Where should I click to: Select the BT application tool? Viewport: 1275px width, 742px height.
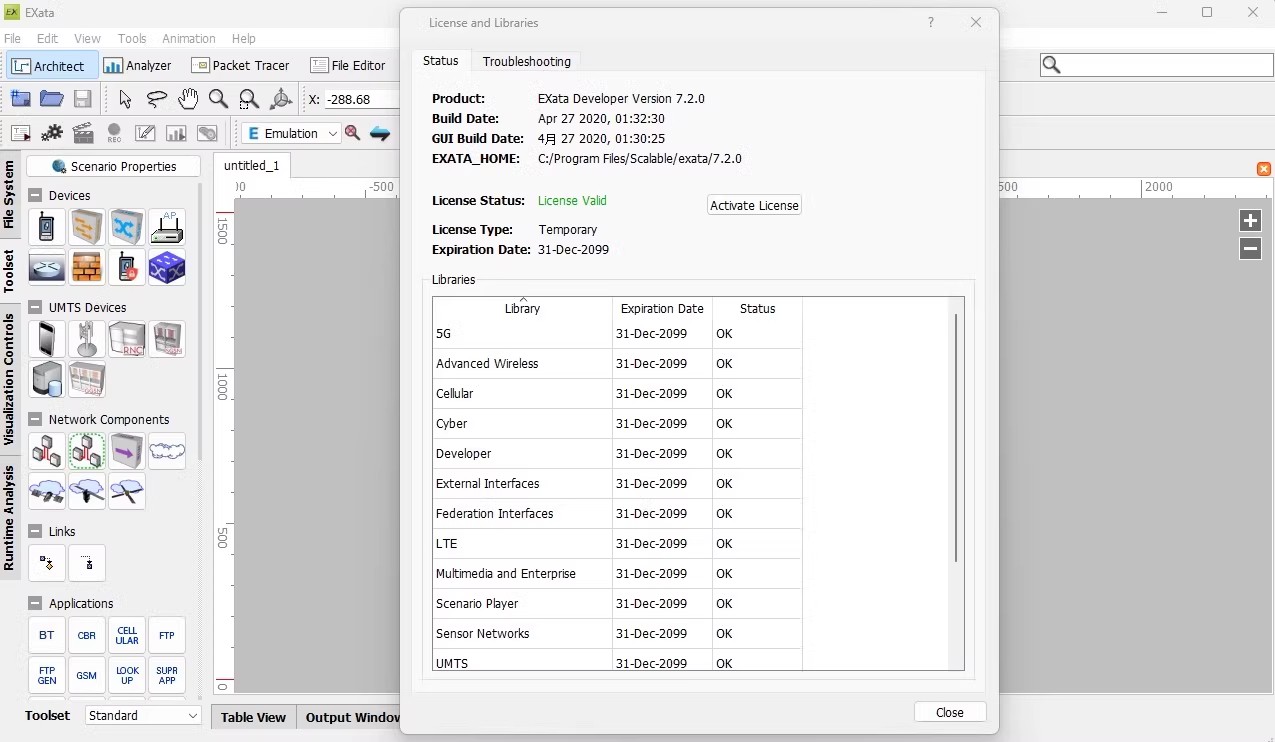tap(47, 635)
